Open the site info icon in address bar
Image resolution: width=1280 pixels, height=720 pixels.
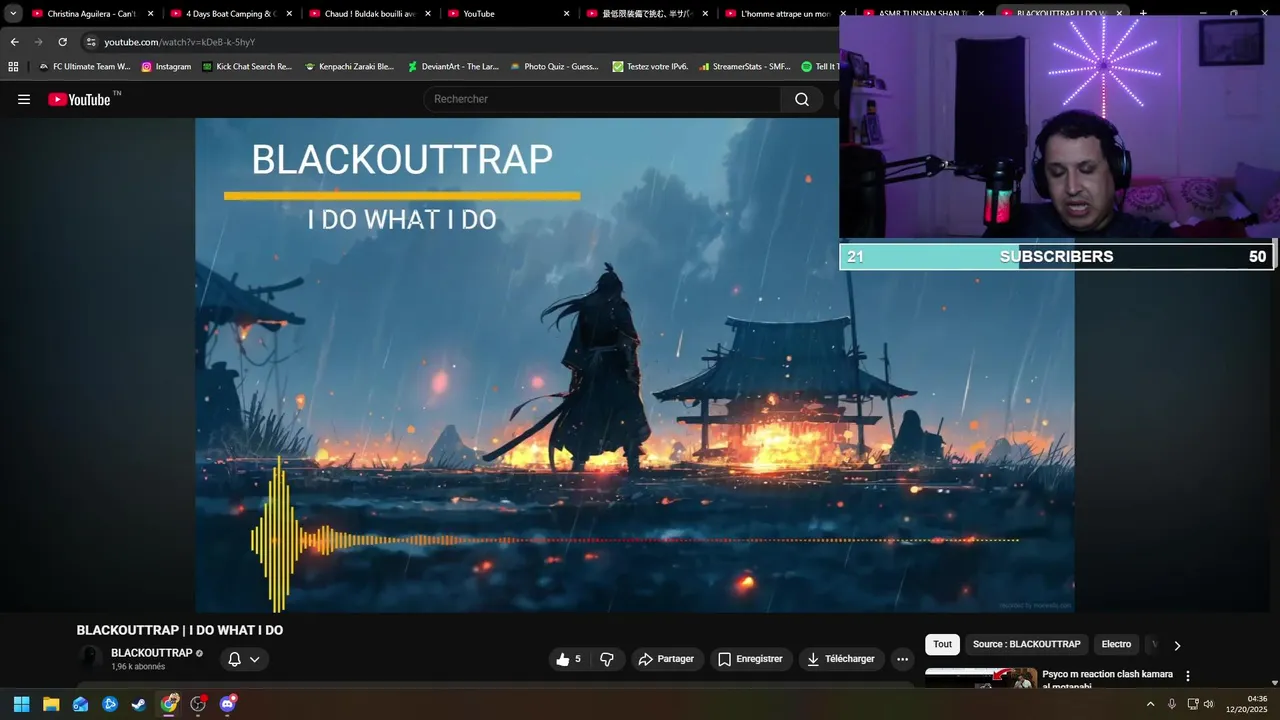(x=91, y=42)
